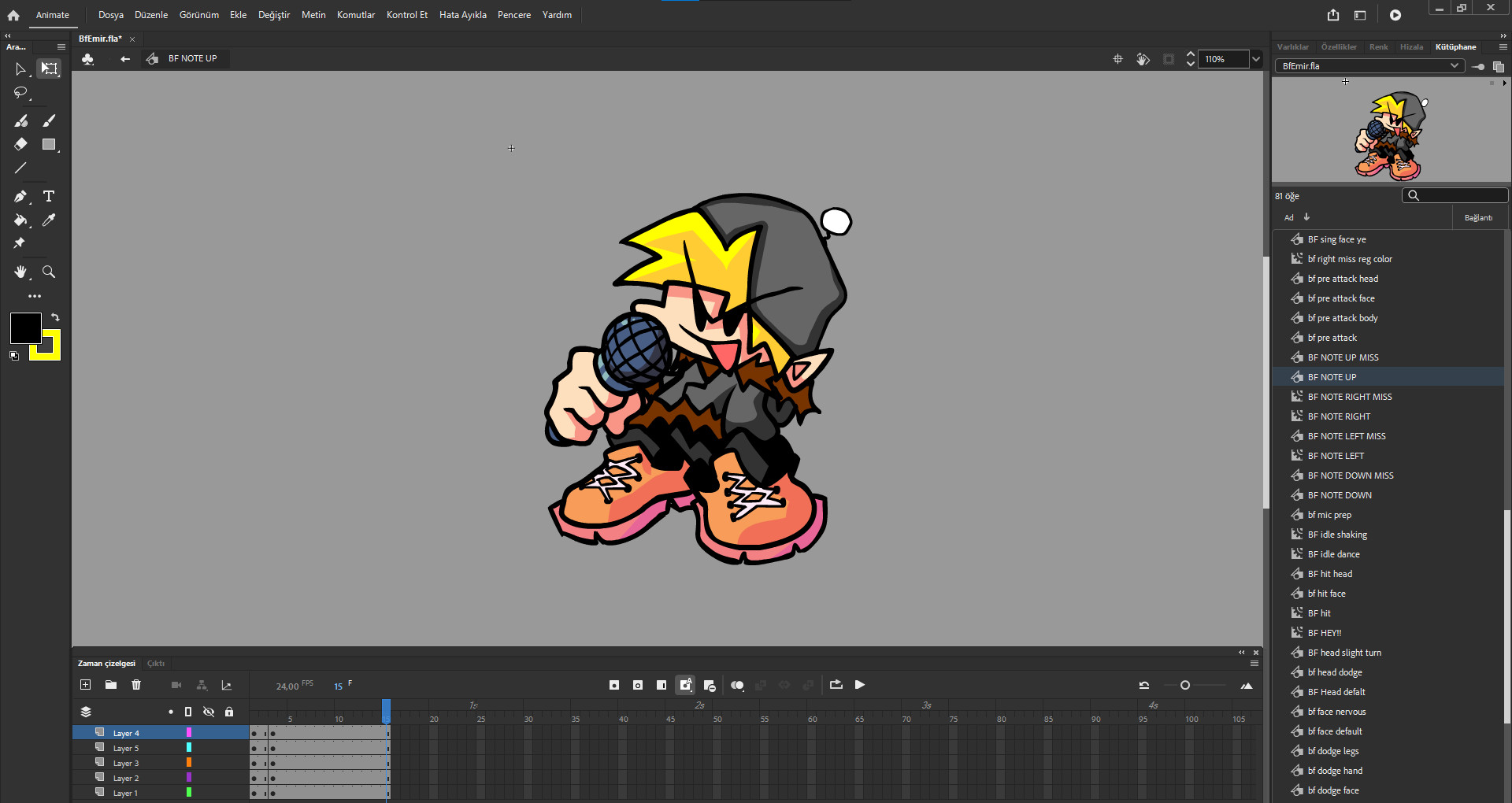Delete the selected layer with trash icon
The image size is (1512, 803).
click(136, 685)
